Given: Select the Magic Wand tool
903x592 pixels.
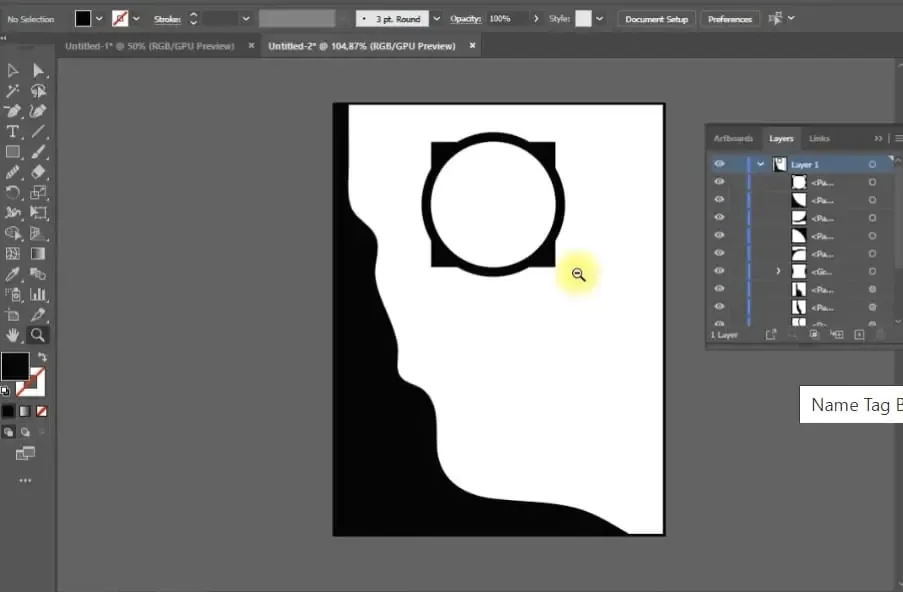Looking at the screenshot, I should 13,91.
